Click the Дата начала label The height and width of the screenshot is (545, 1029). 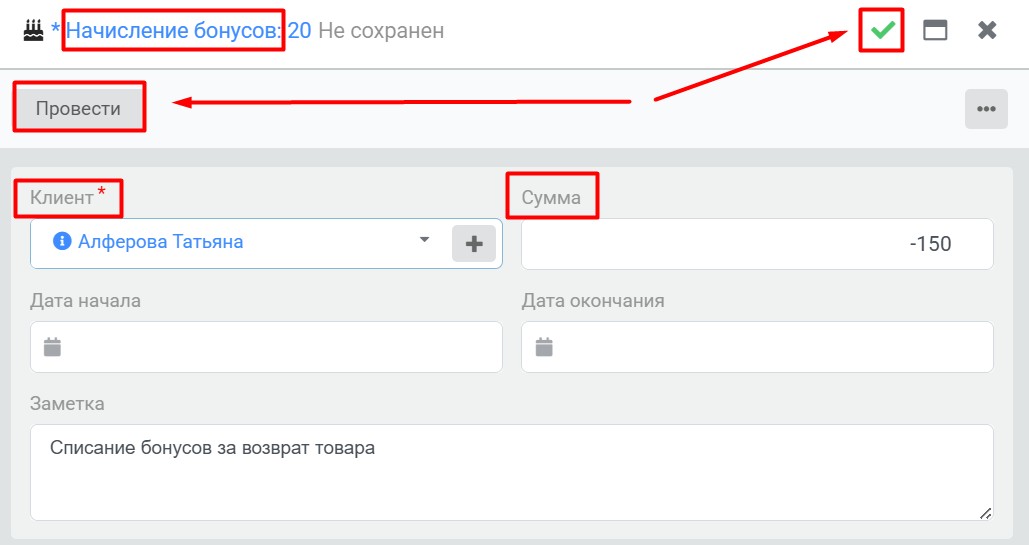click(x=85, y=301)
